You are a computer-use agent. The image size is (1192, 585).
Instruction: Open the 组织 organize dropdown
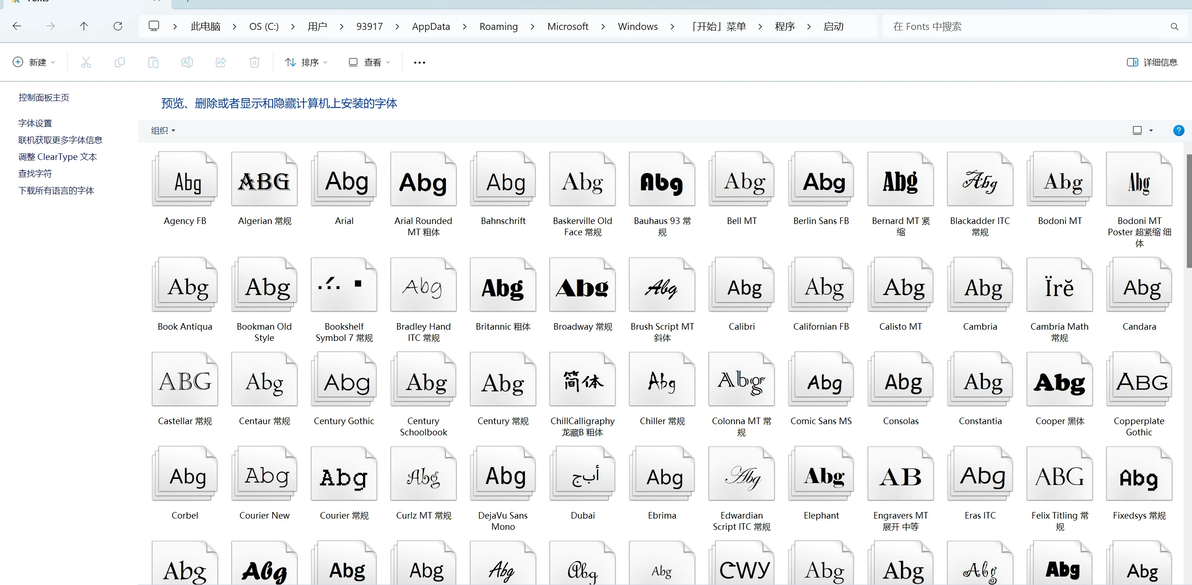[x=163, y=131]
